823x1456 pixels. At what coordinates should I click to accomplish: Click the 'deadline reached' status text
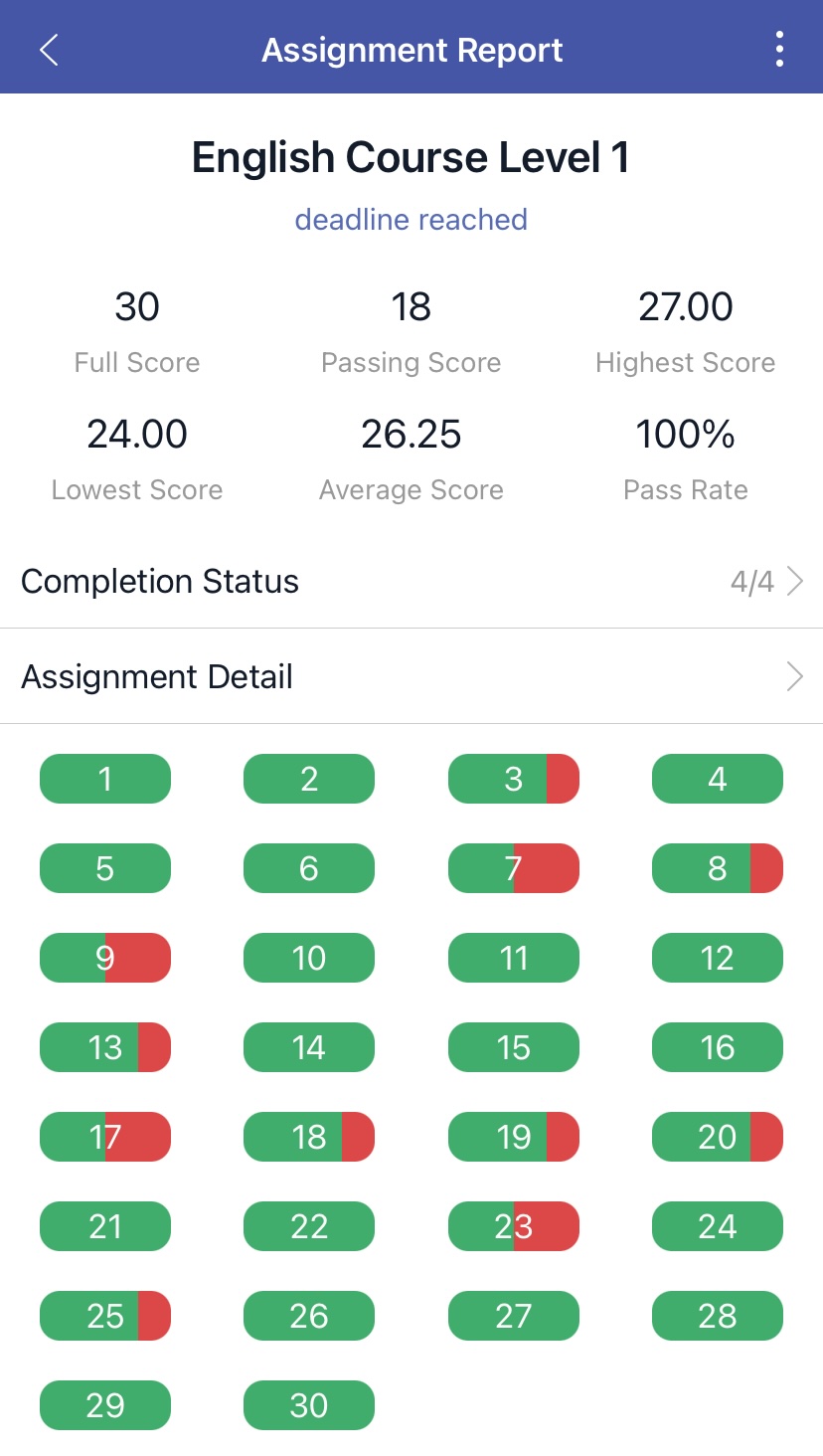(411, 219)
